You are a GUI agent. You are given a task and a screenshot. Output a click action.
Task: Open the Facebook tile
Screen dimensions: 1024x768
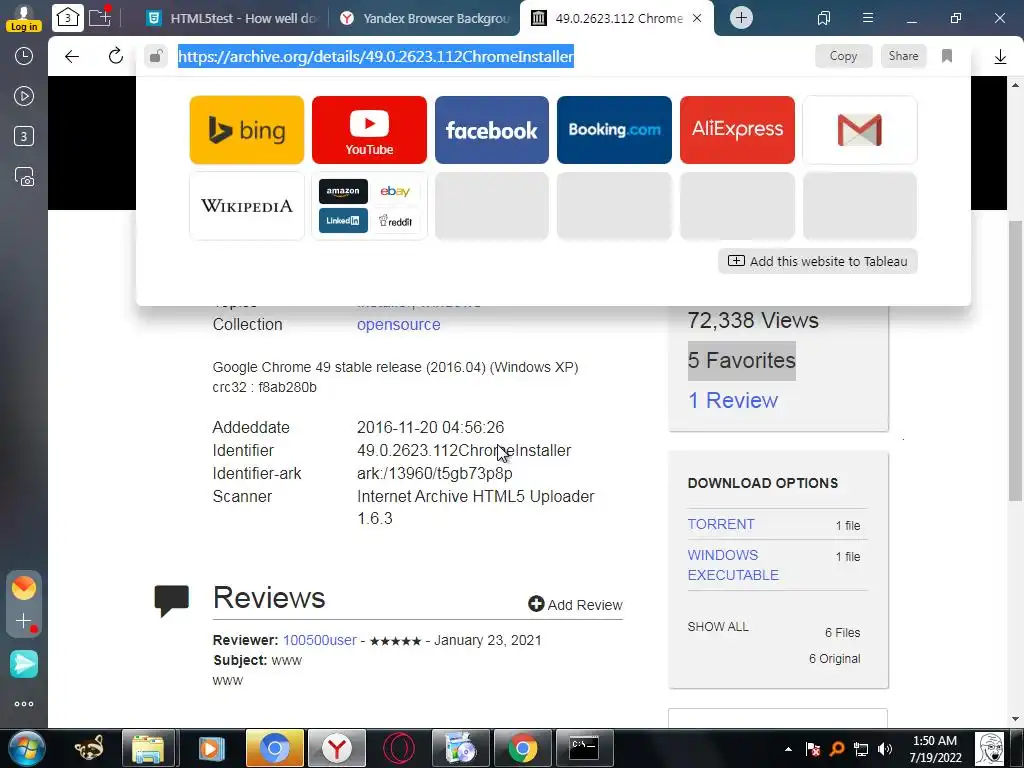click(492, 130)
